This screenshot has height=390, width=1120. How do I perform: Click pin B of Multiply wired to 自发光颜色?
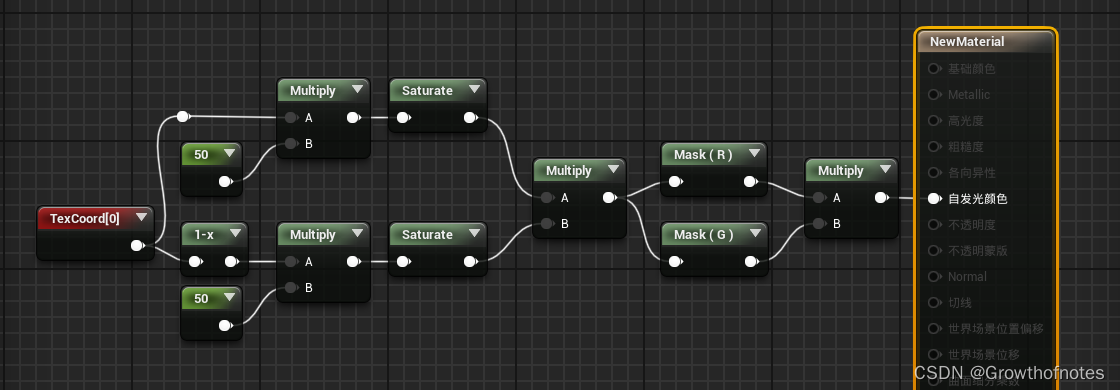click(820, 224)
